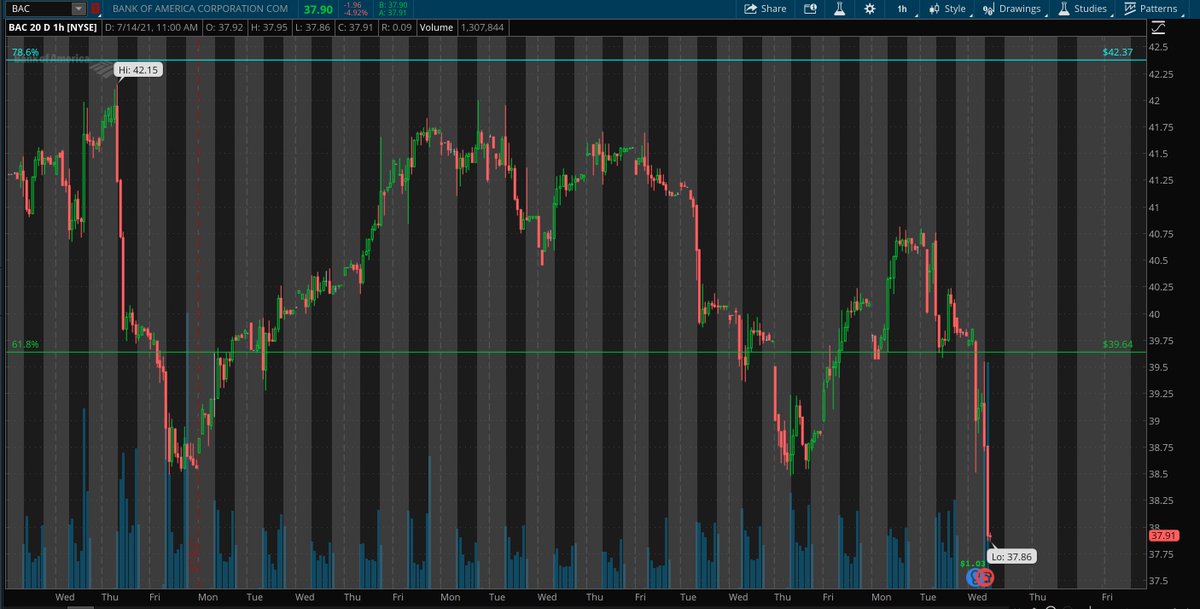
Task: Open the Drawings menu
Action: [1012, 8]
